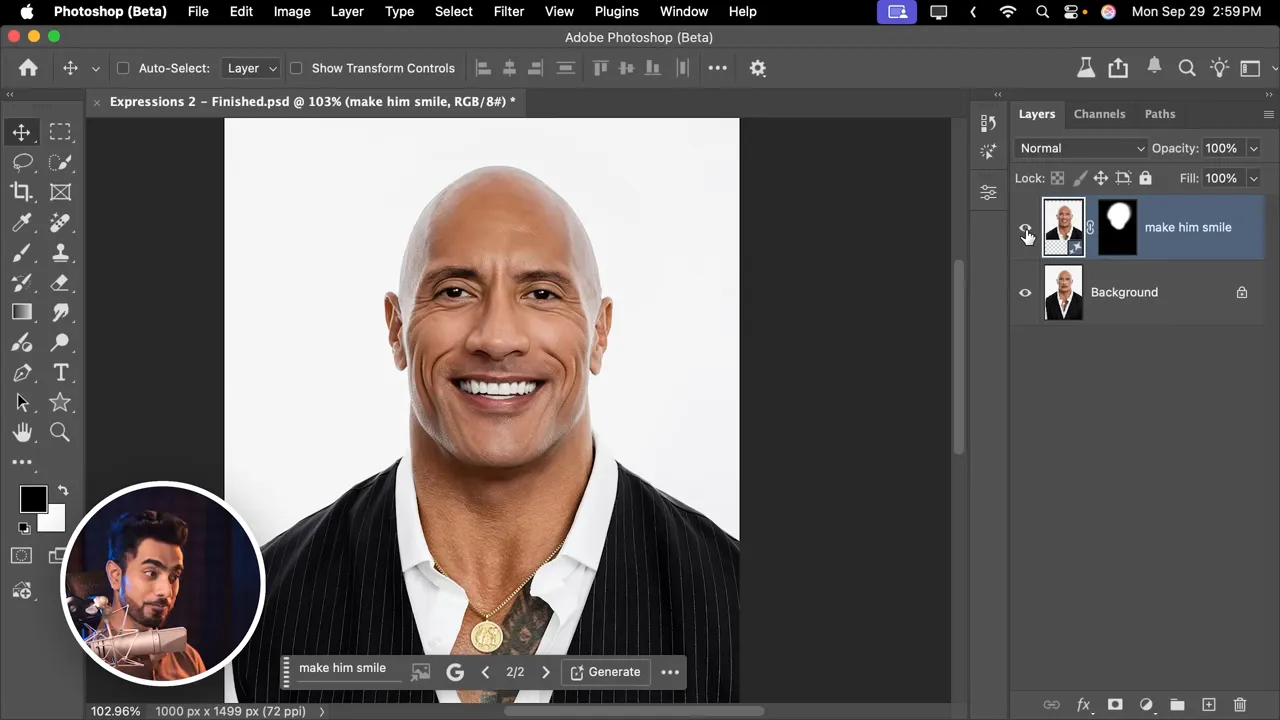Pick the History Brush tool
The height and width of the screenshot is (720, 1280).
point(22,282)
